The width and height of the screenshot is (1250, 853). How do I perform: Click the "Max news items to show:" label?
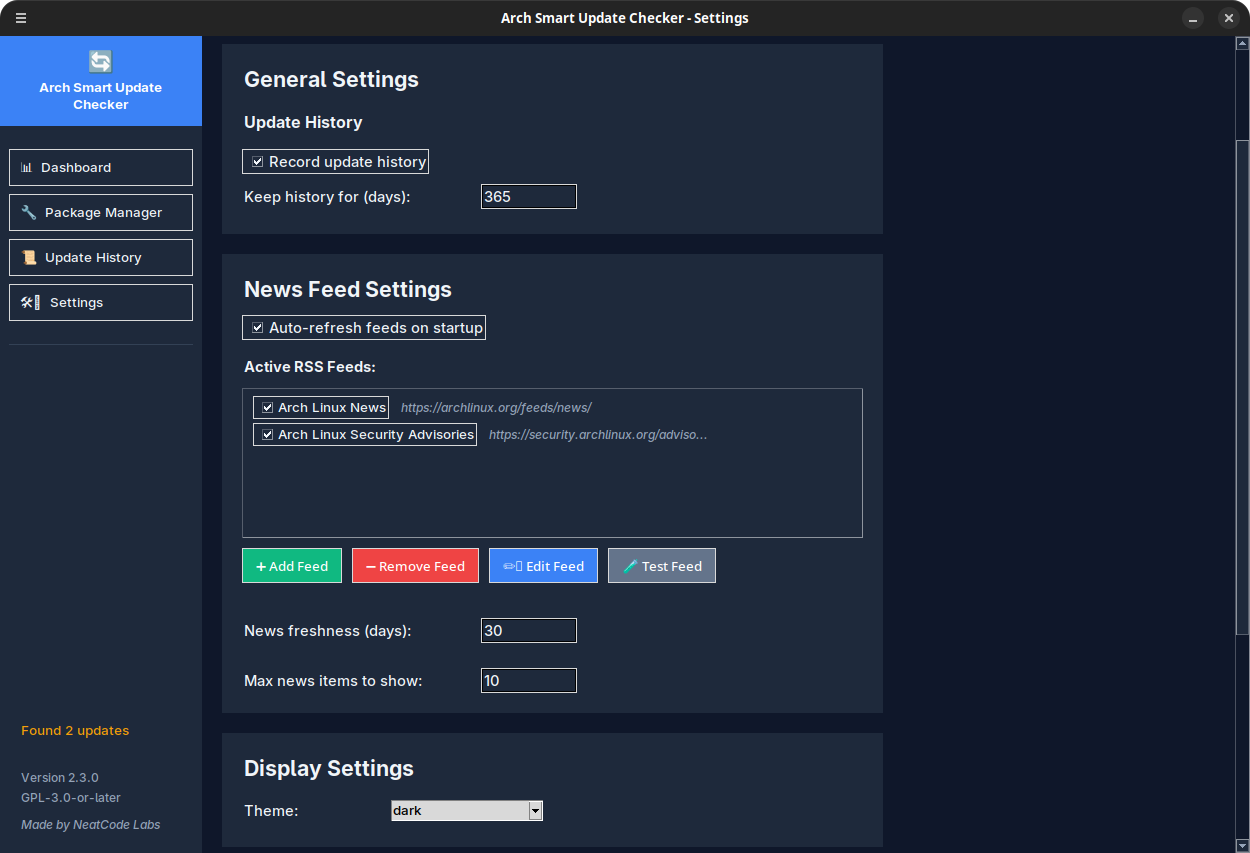(333, 681)
